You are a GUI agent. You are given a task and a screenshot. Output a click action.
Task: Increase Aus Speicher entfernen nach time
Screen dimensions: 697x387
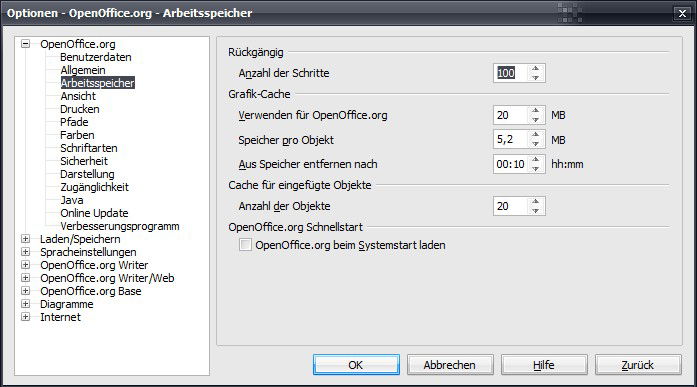(x=536, y=160)
